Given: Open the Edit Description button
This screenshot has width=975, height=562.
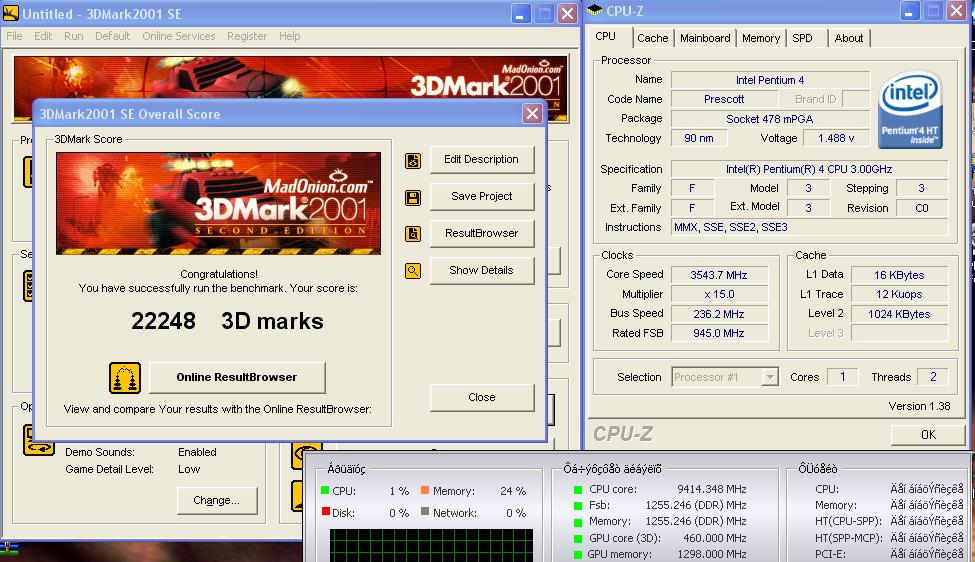Looking at the screenshot, I should (481, 160).
